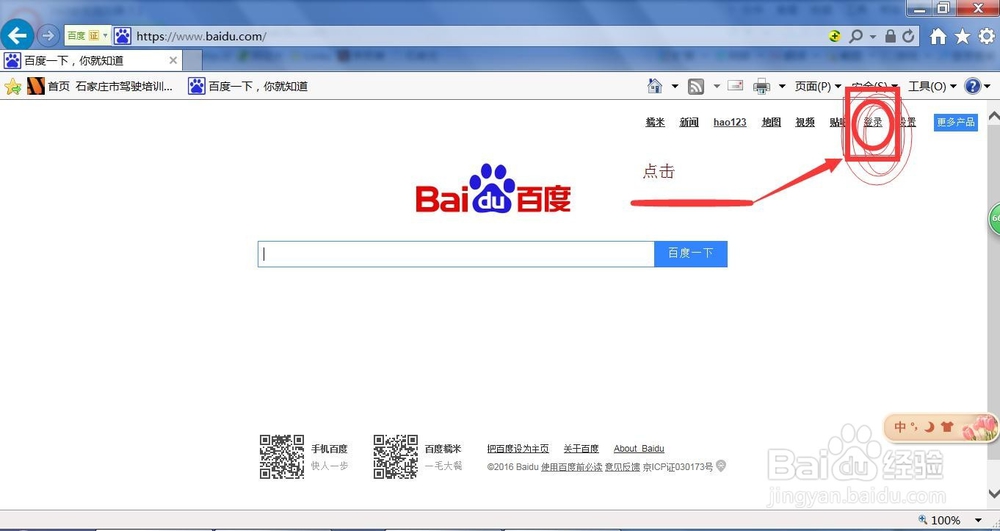Click the 手机百度 label
1000x531 pixels.
pyautogui.click(x=329, y=449)
